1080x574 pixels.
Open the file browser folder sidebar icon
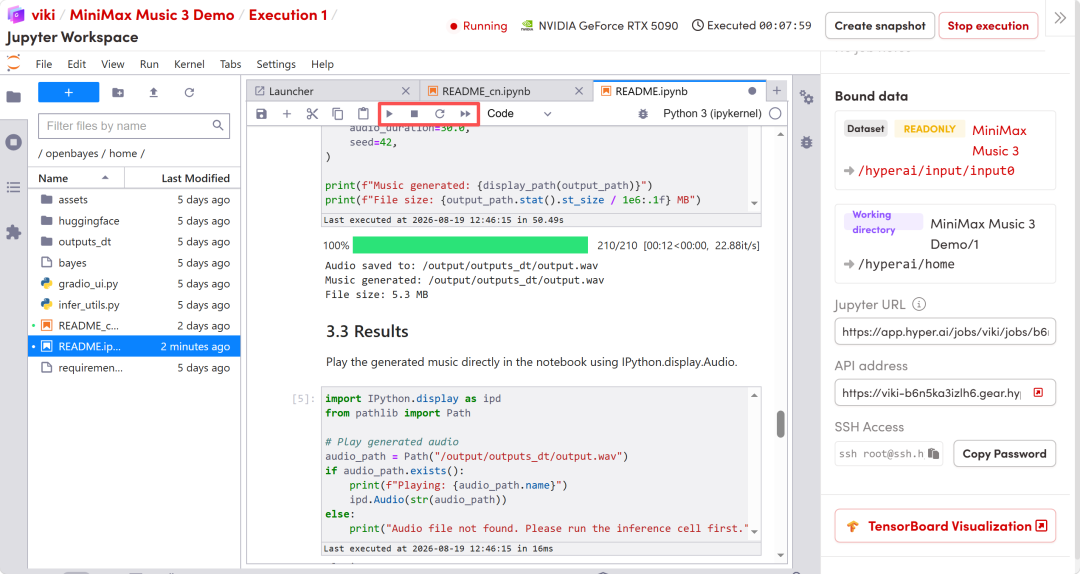coord(14,96)
